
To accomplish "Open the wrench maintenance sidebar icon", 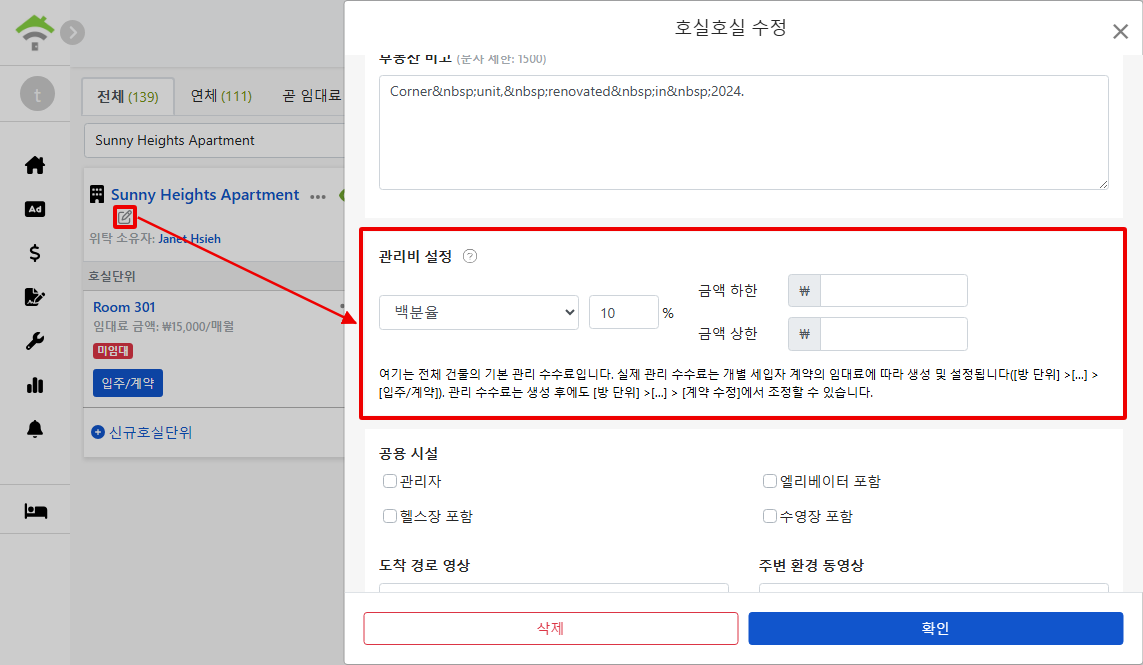I will pos(35,341).
